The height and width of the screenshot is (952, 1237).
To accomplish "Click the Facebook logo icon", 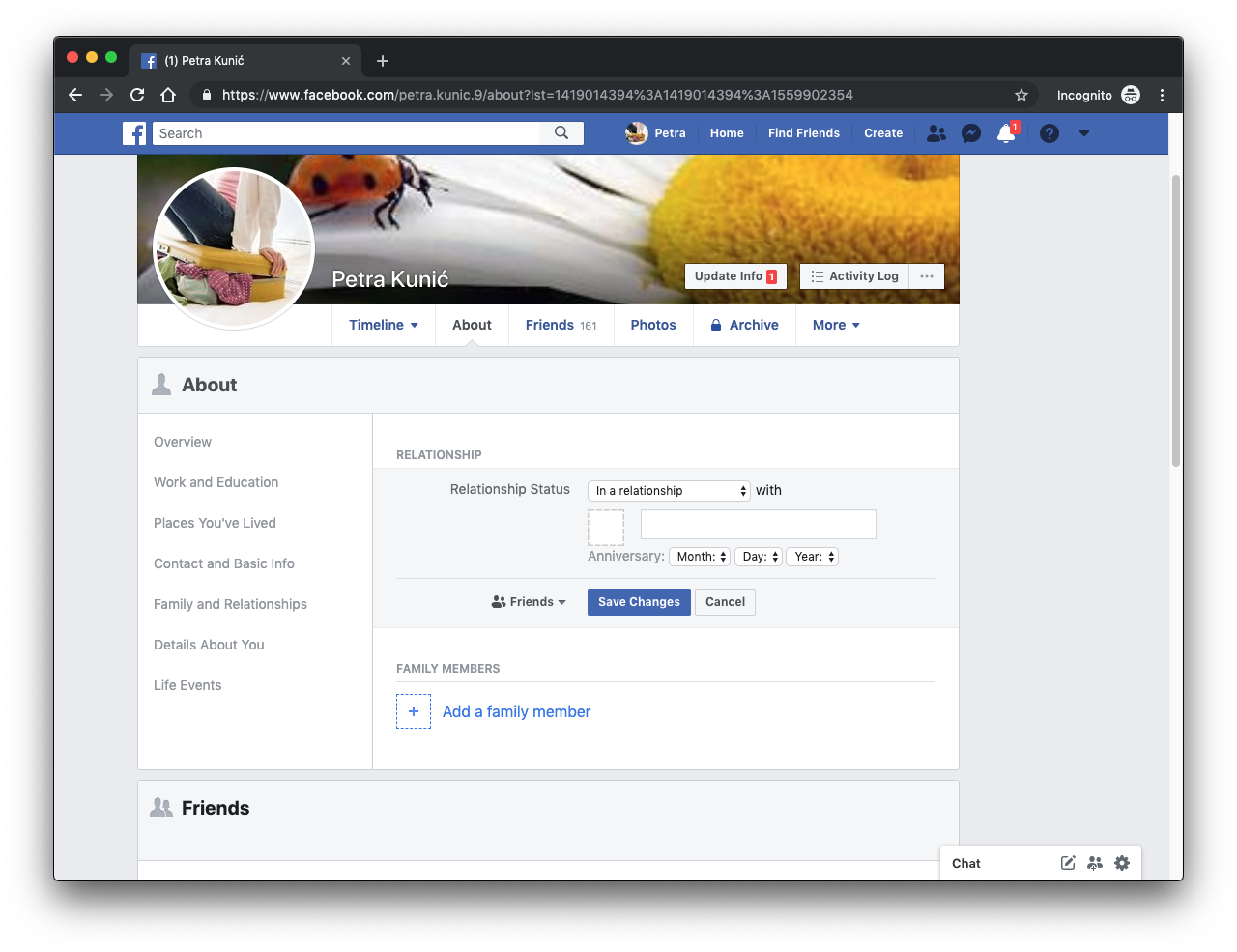I will tap(134, 133).
